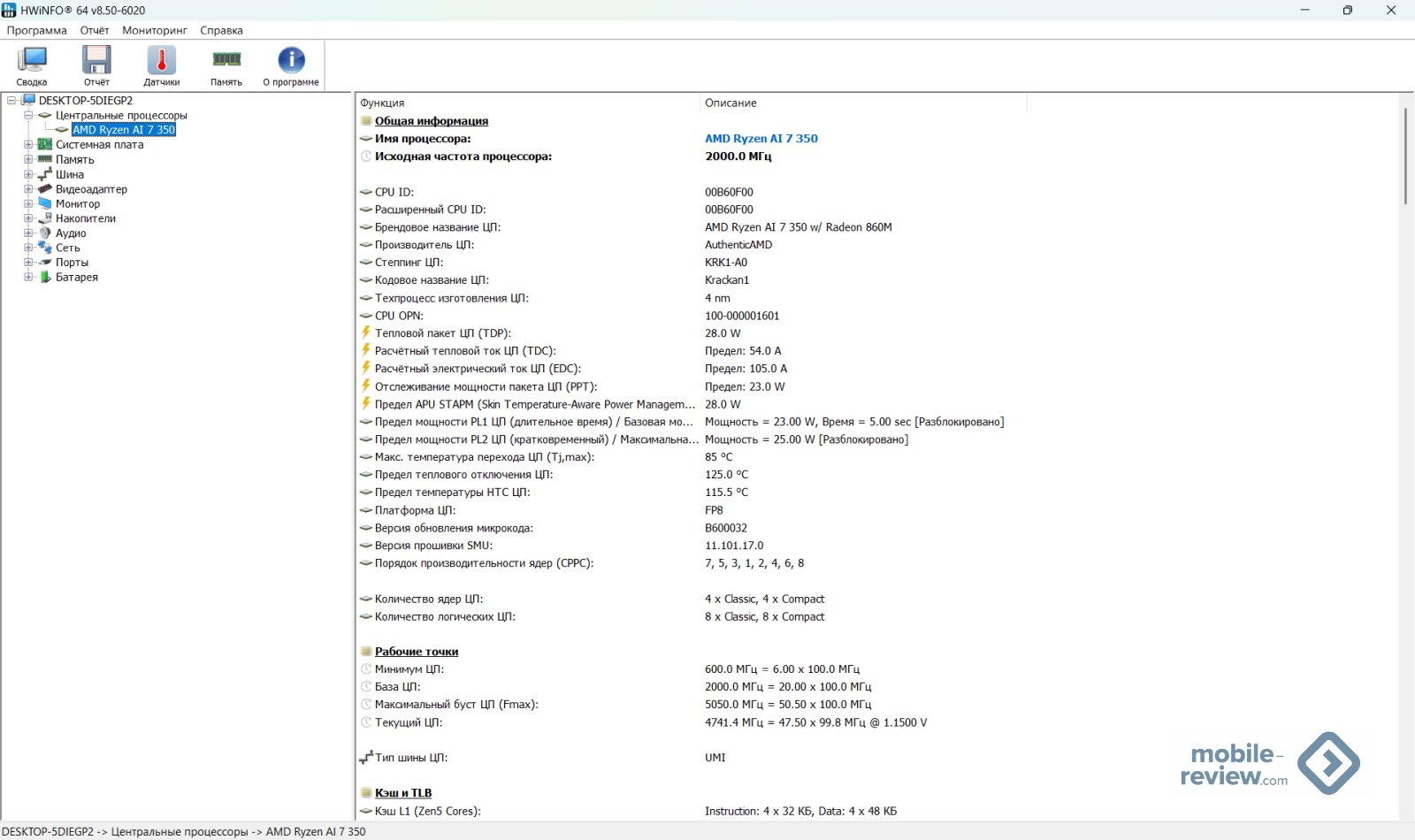Click the status bar path text
The width and height of the screenshot is (1415, 840).
pyautogui.click(x=184, y=832)
